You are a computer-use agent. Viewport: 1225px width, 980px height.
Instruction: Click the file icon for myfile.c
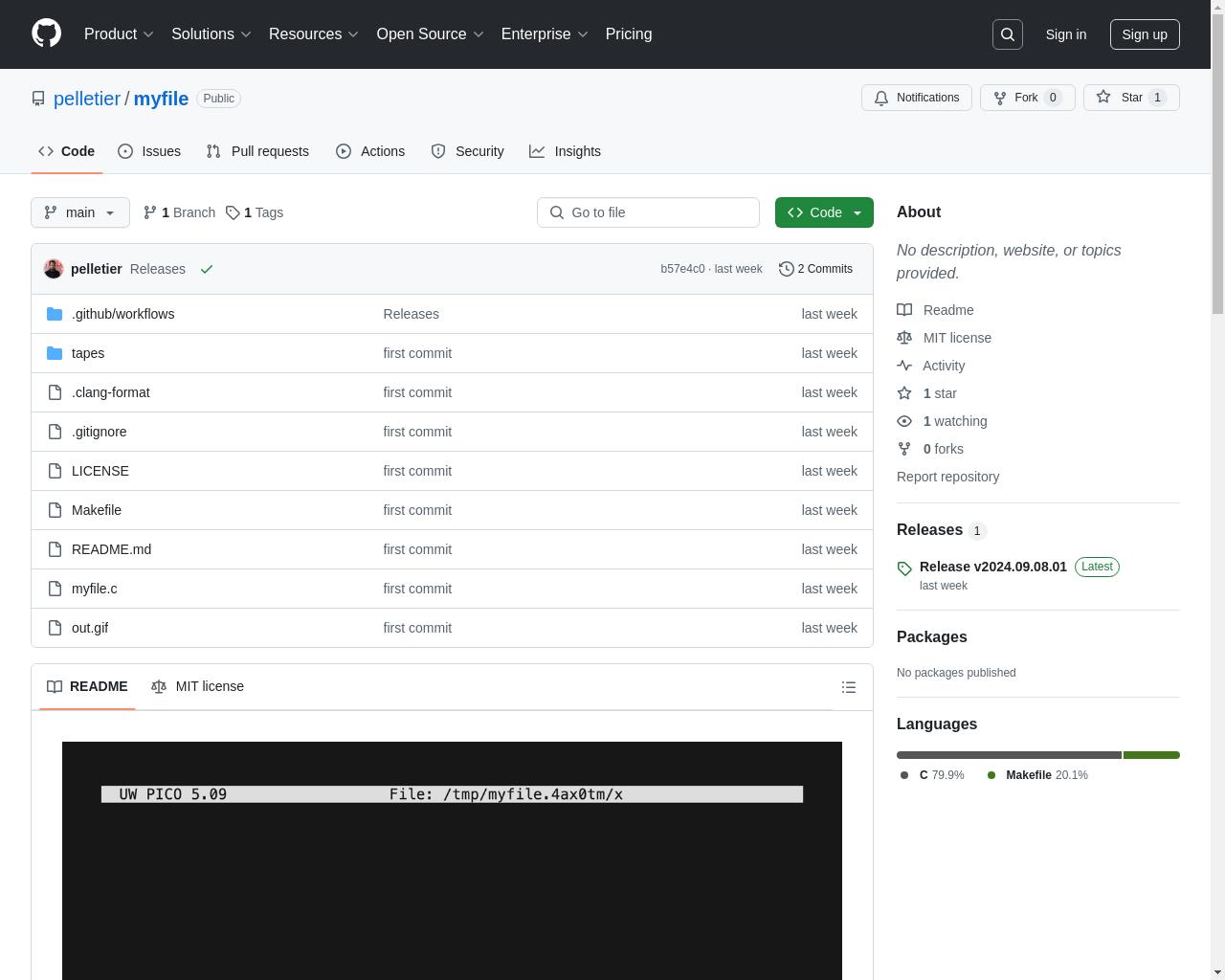pyautogui.click(x=55, y=589)
